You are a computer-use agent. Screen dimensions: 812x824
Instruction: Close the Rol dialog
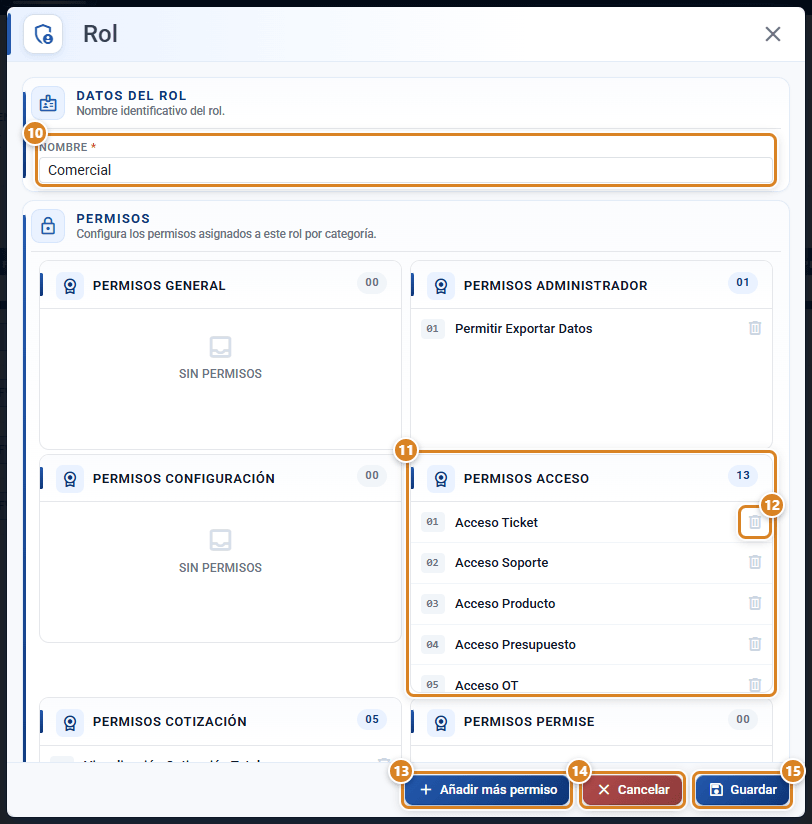click(772, 34)
